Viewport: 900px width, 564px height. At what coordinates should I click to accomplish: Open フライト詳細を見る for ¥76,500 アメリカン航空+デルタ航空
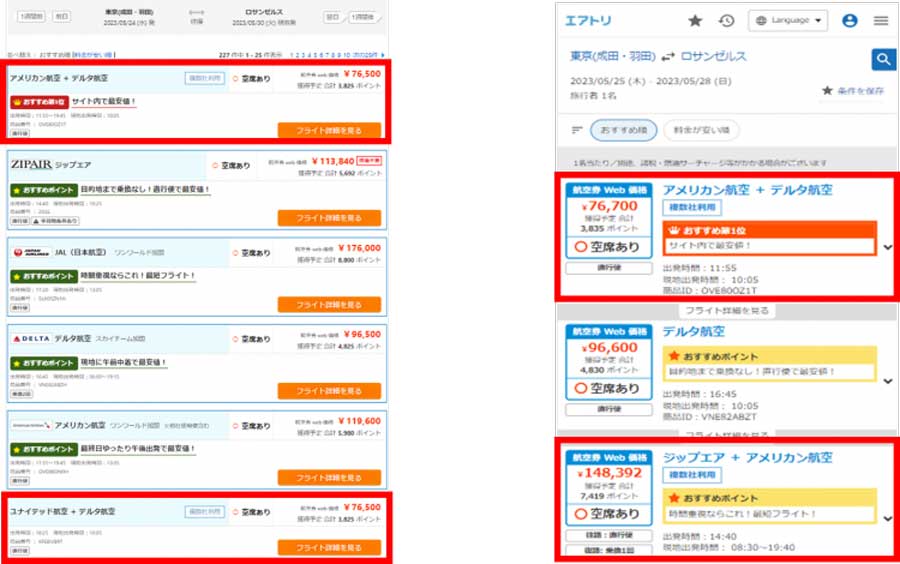click(329, 130)
